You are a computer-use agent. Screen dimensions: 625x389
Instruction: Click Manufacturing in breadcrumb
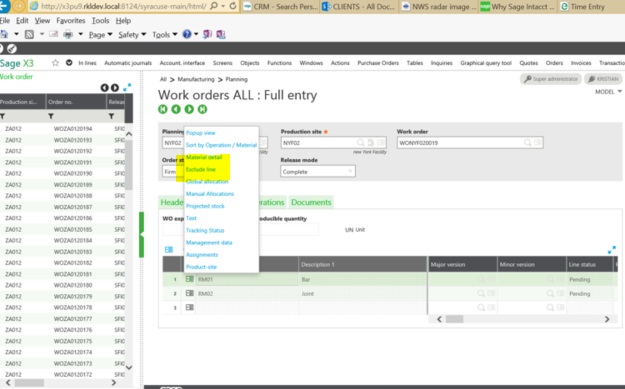click(x=196, y=79)
